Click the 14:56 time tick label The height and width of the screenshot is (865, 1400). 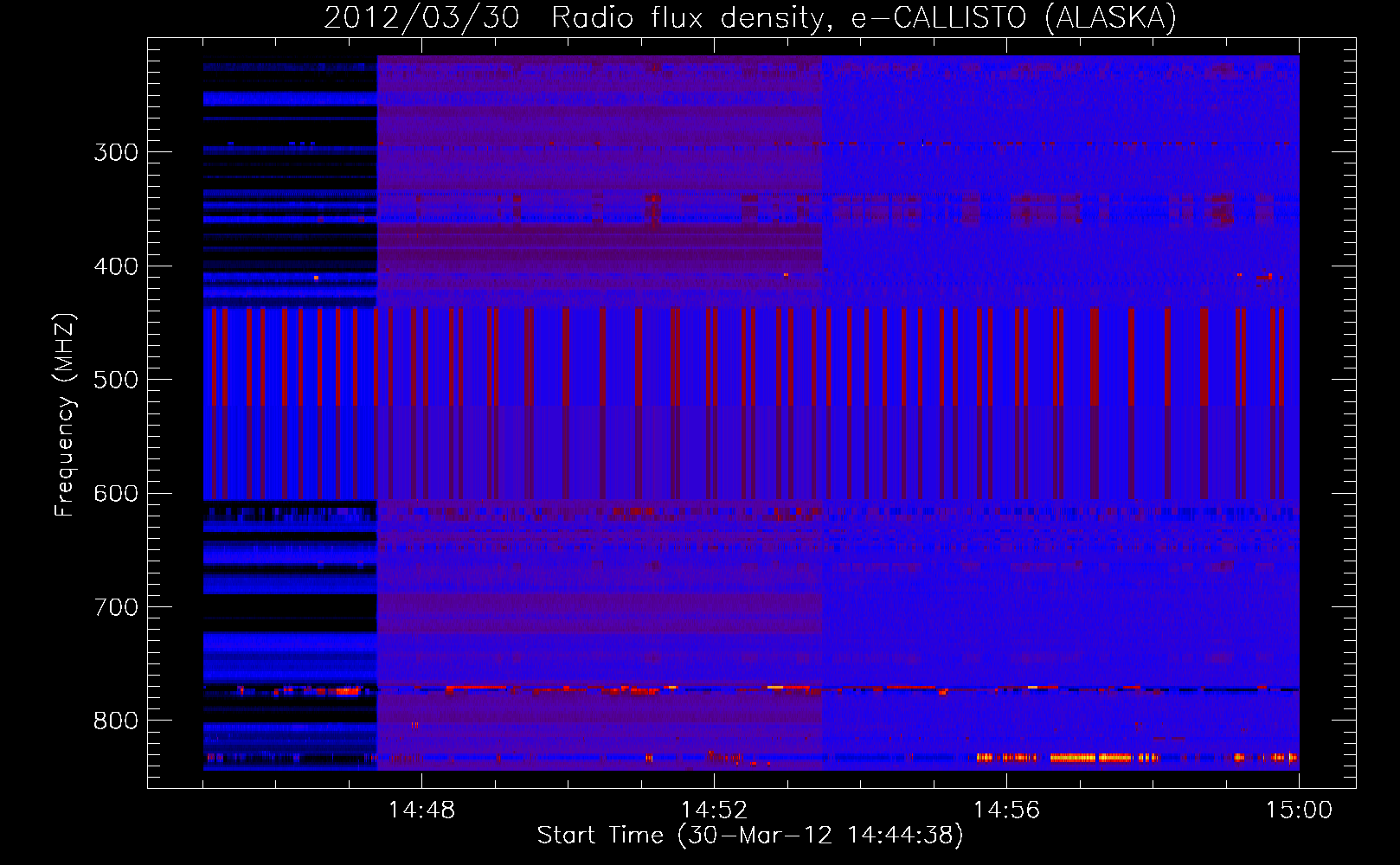pyautogui.click(x=1006, y=811)
